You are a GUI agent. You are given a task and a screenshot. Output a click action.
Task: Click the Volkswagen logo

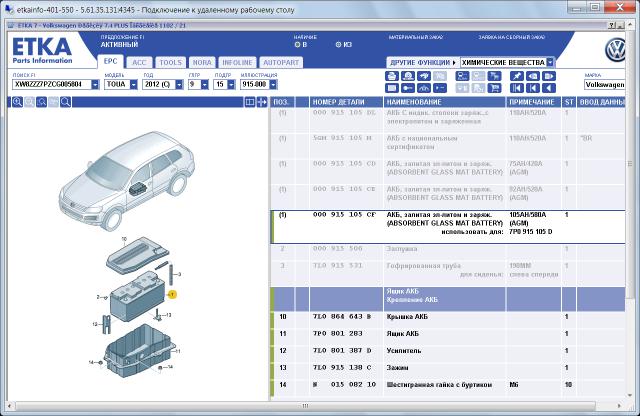click(x=616, y=50)
